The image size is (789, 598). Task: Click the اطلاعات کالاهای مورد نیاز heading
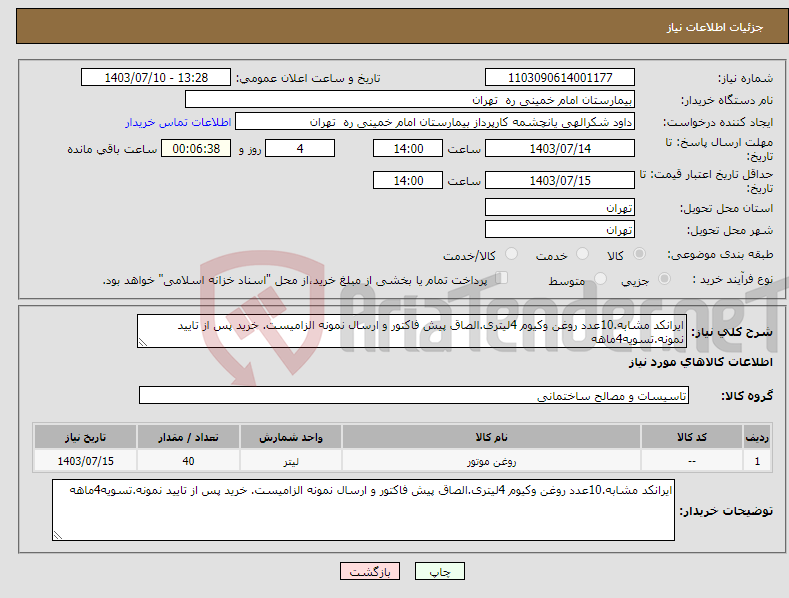700,362
